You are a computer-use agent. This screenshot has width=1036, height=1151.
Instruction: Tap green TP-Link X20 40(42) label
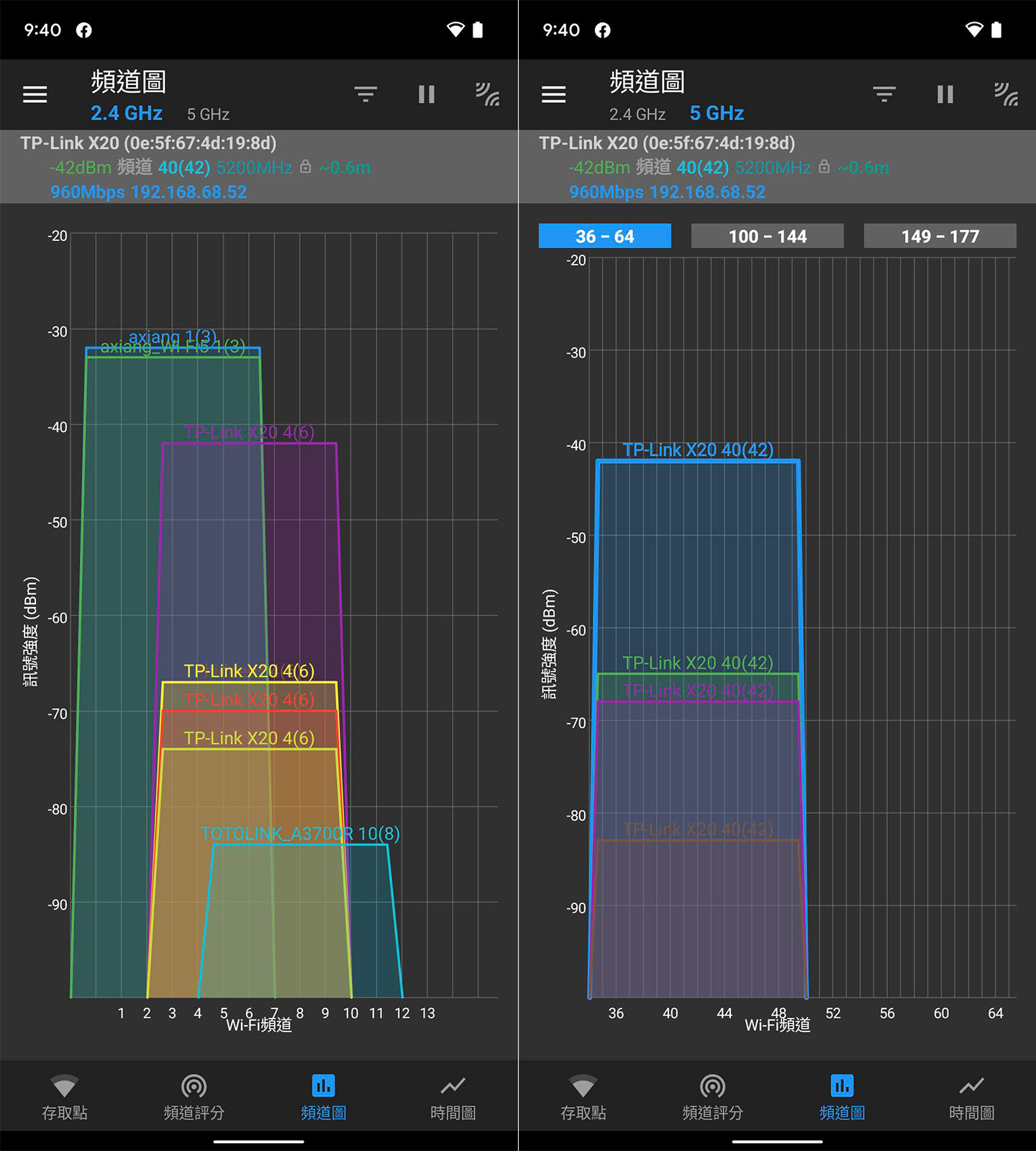[x=698, y=663]
